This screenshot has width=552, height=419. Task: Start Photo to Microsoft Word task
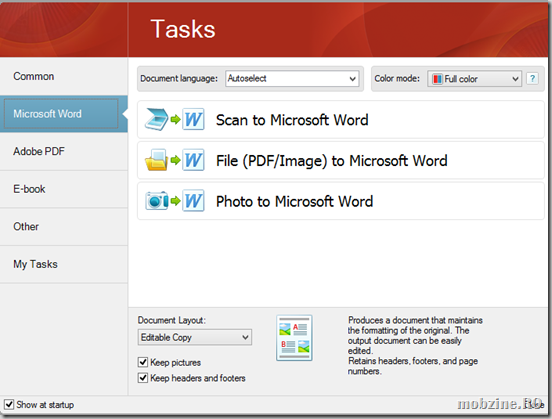click(340, 201)
